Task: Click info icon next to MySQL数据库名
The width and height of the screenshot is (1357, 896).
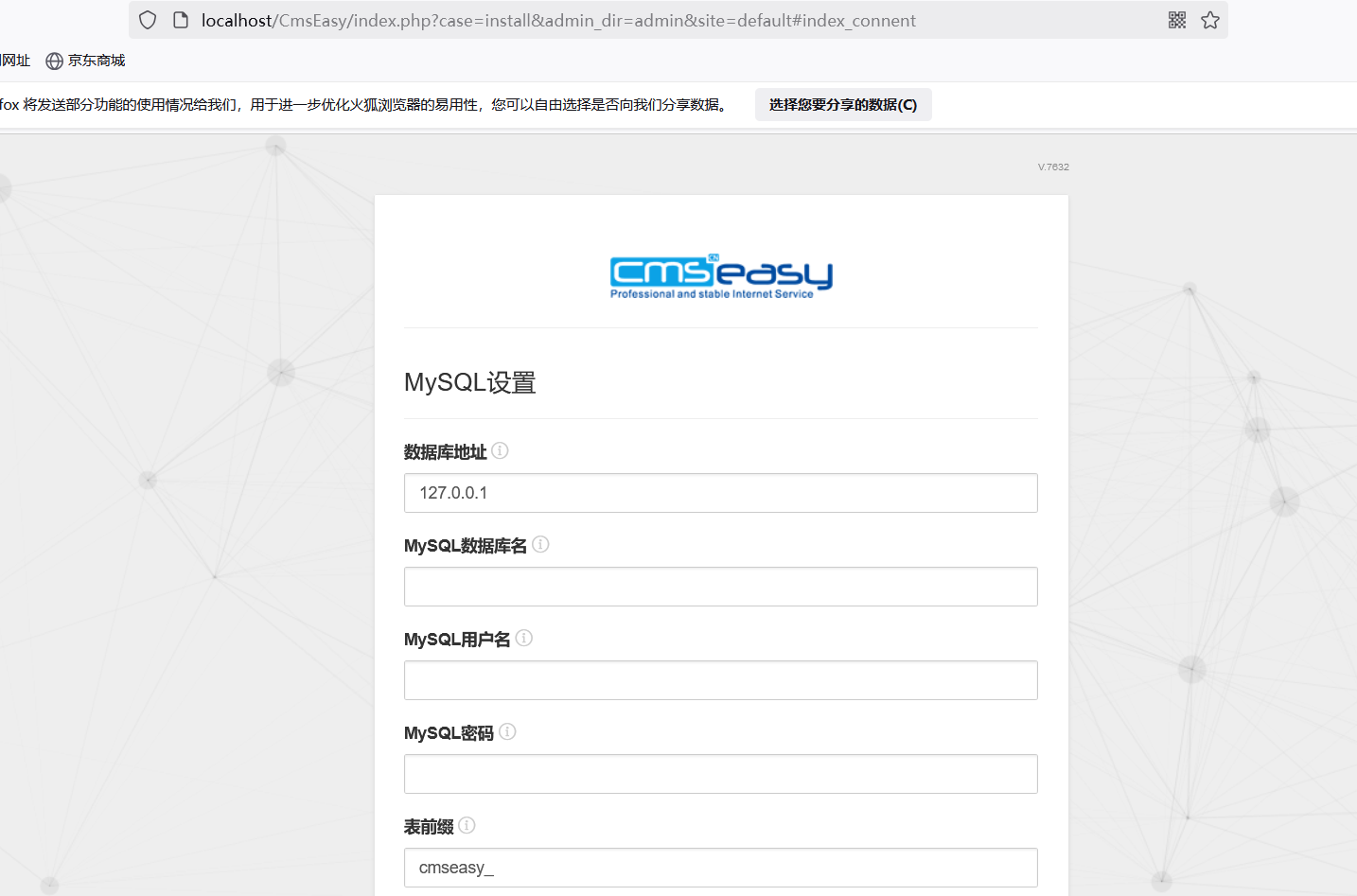Action: [540, 544]
